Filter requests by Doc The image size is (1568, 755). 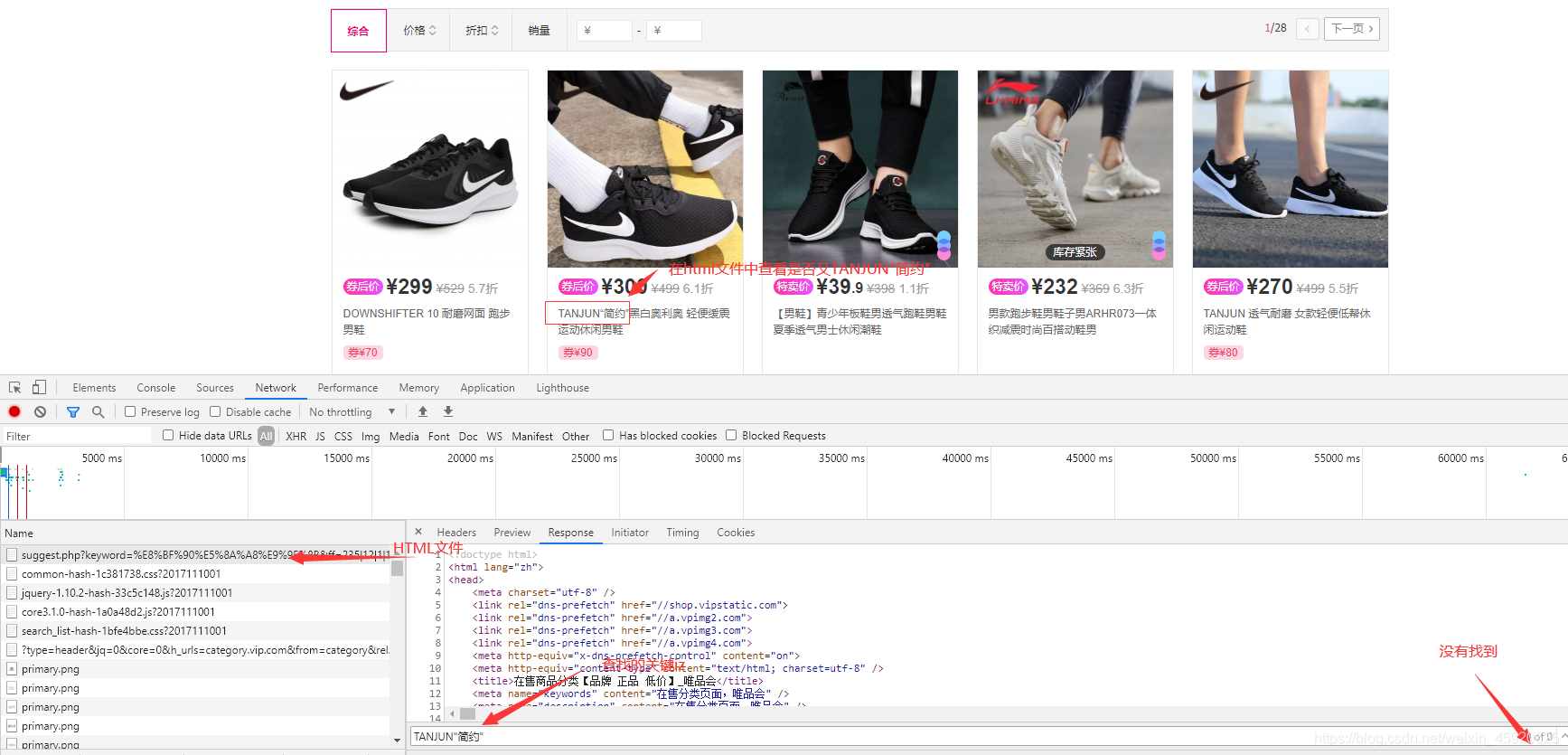pyautogui.click(x=468, y=436)
